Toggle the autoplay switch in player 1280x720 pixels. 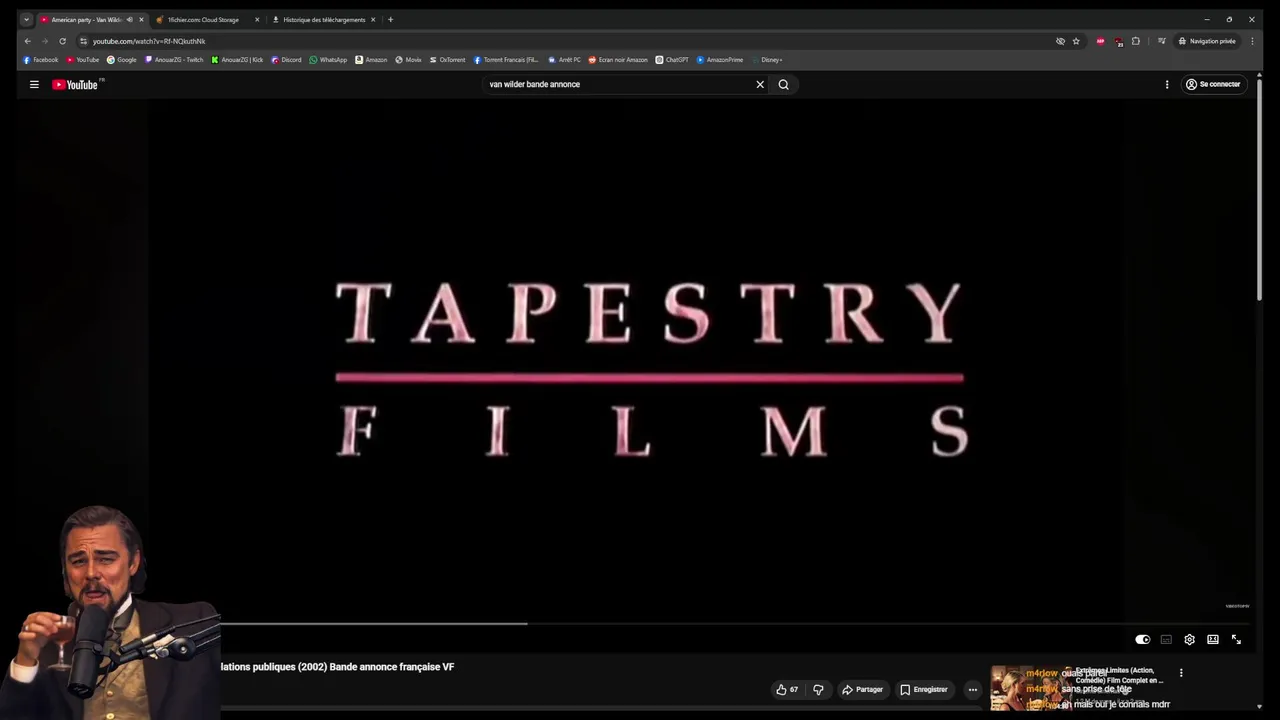point(1143,640)
